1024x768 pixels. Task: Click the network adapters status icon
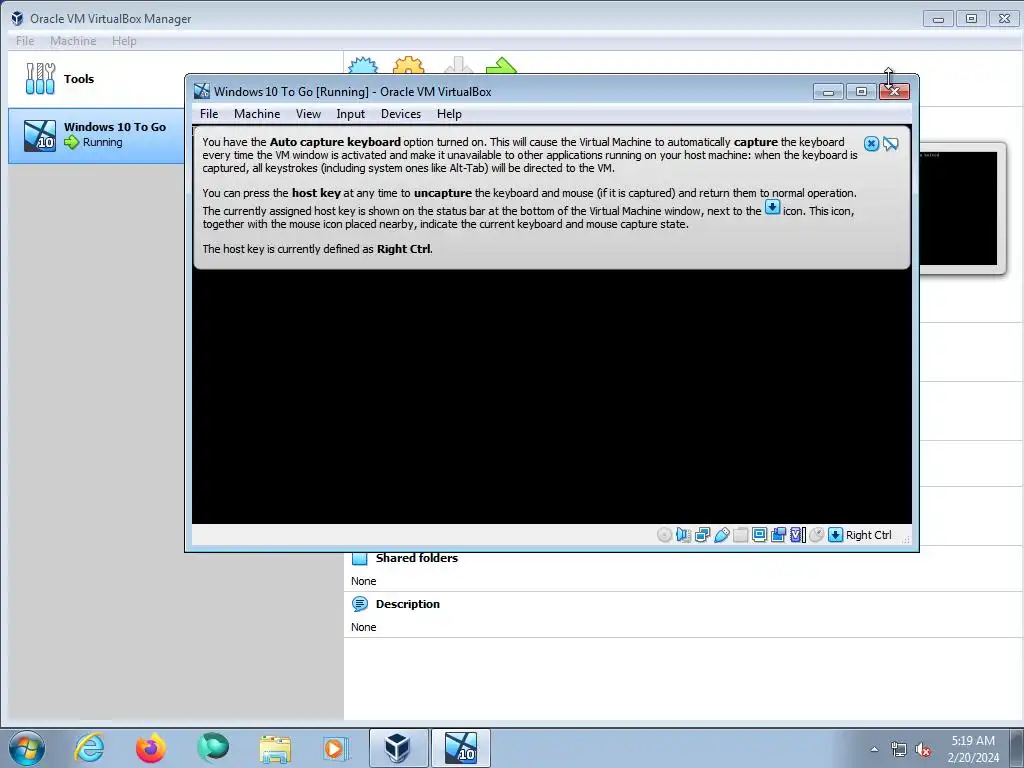[702, 535]
